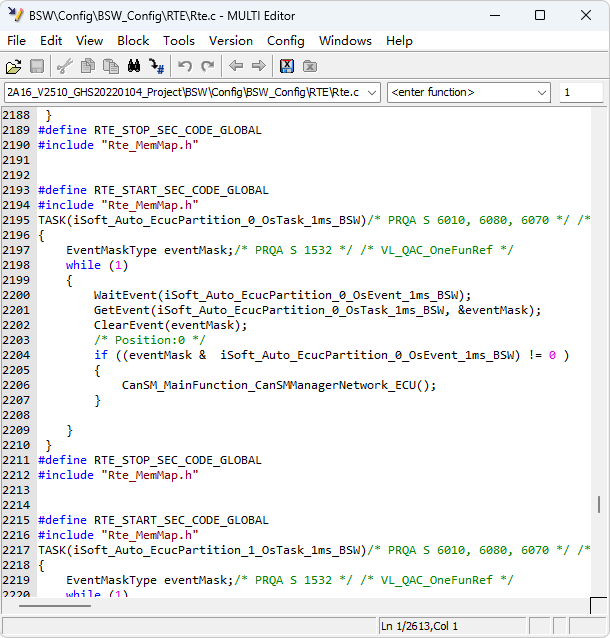The image size is (610, 638).
Task: Click the Redo arrow icon
Action: pyautogui.click(x=208, y=66)
